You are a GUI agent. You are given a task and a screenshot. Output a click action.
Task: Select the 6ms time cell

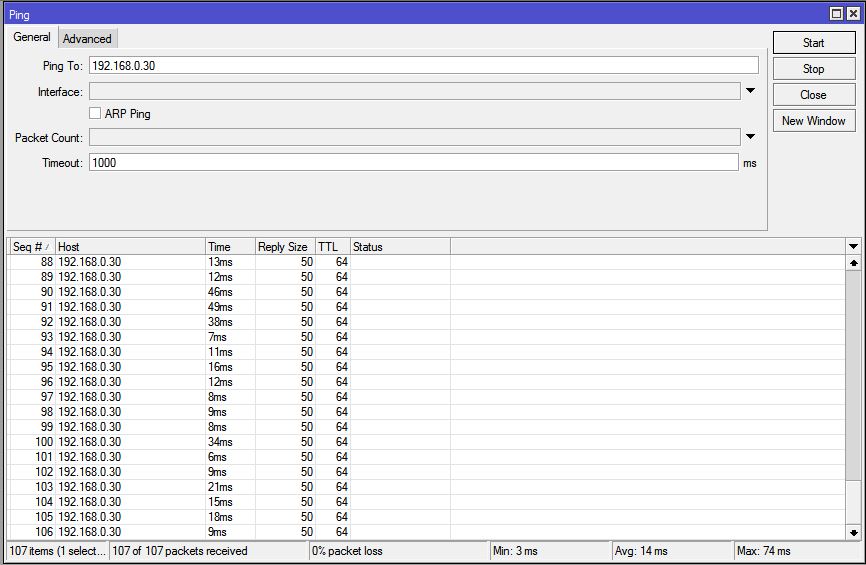(x=230, y=457)
